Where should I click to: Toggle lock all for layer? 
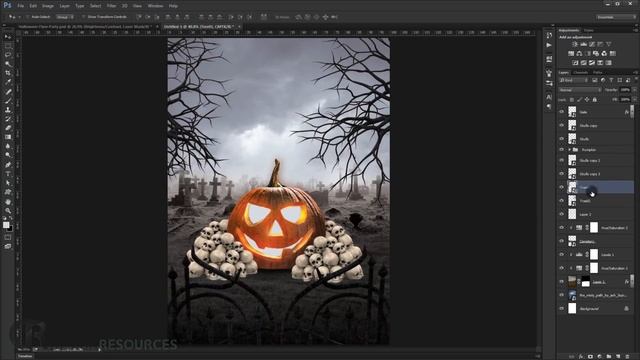[x=595, y=100]
